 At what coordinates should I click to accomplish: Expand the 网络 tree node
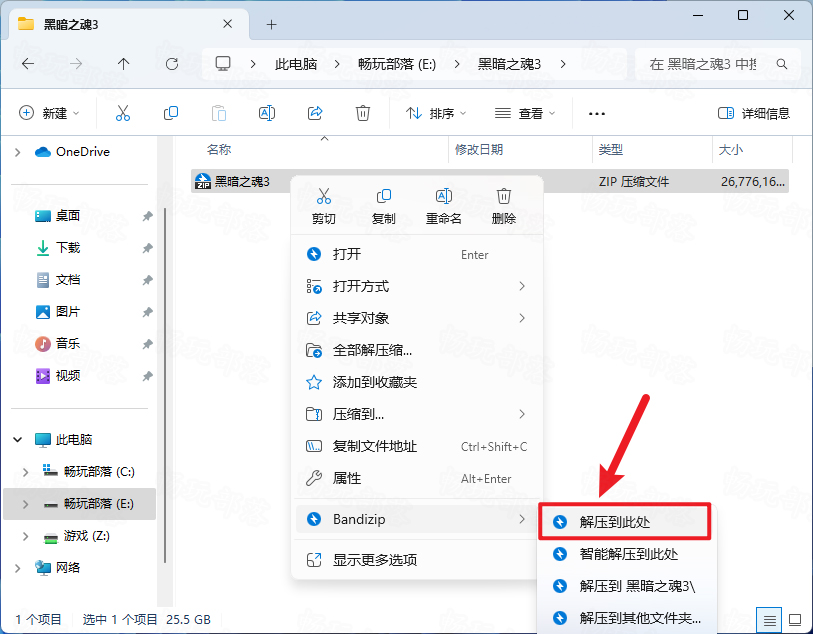tap(18, 568)
